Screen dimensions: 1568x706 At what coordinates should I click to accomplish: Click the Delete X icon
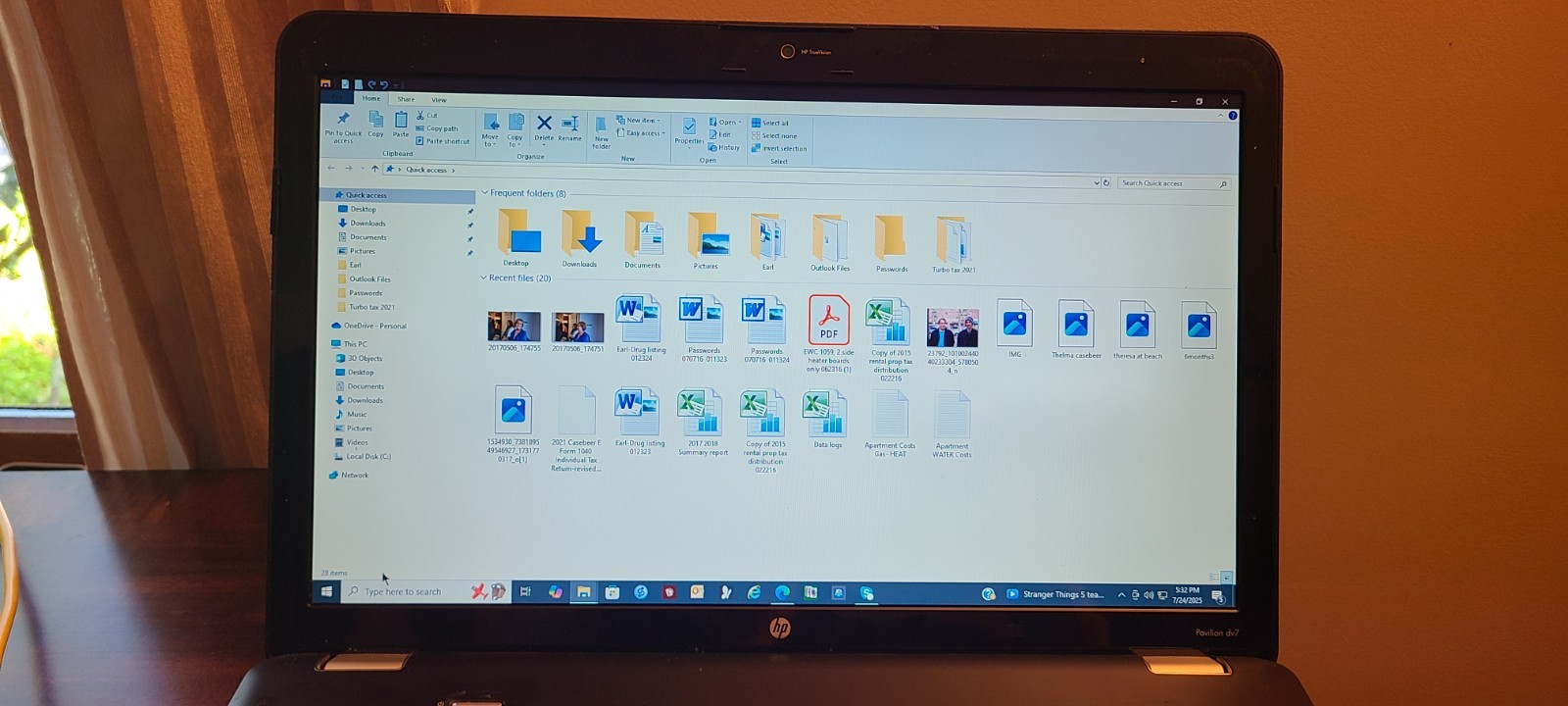point(544,124)
